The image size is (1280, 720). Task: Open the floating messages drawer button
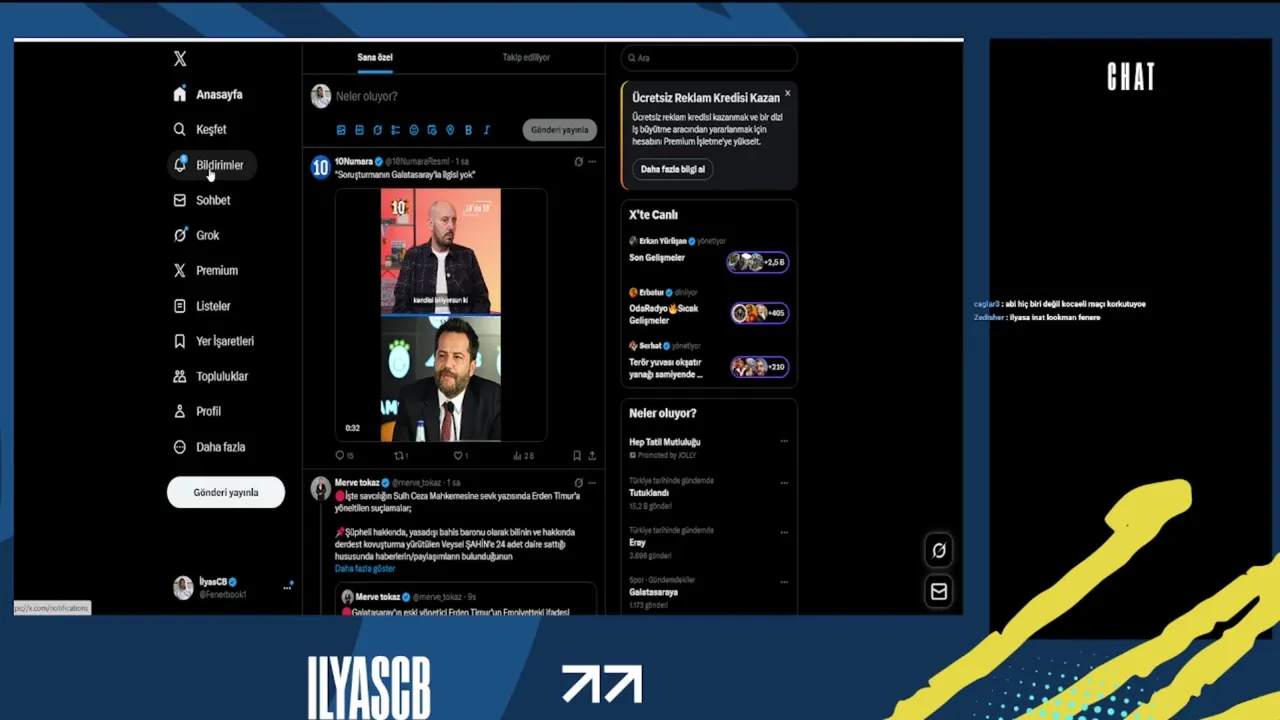939,592
